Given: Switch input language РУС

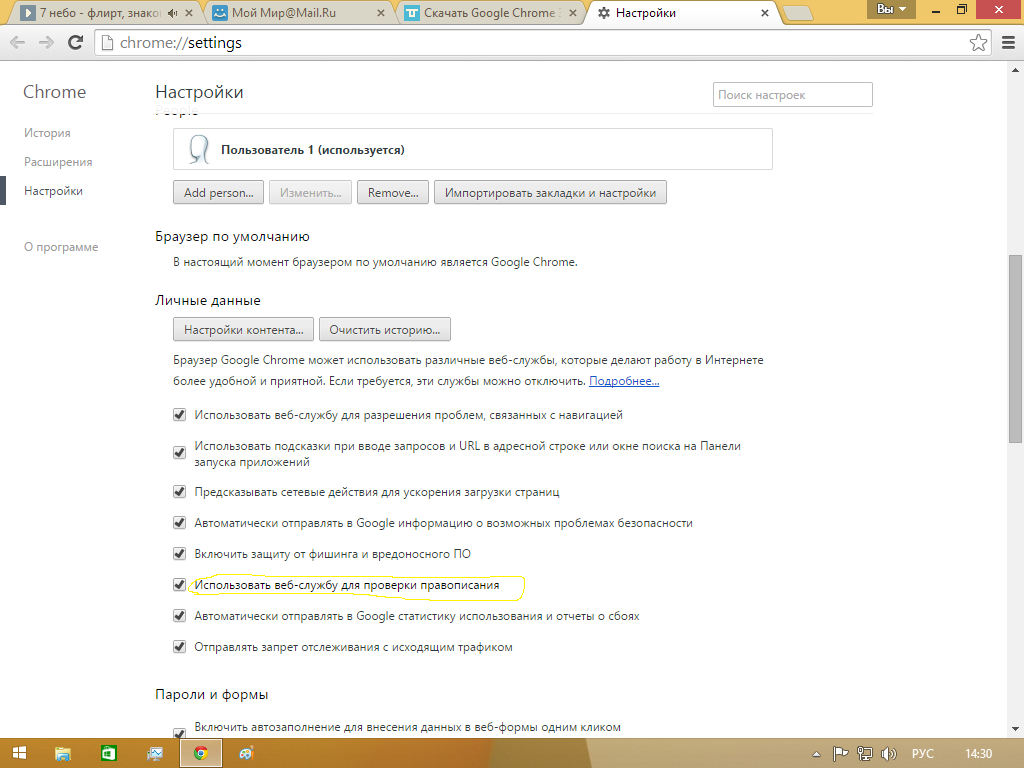Looking at the screenshot, I should pos(922,754).
